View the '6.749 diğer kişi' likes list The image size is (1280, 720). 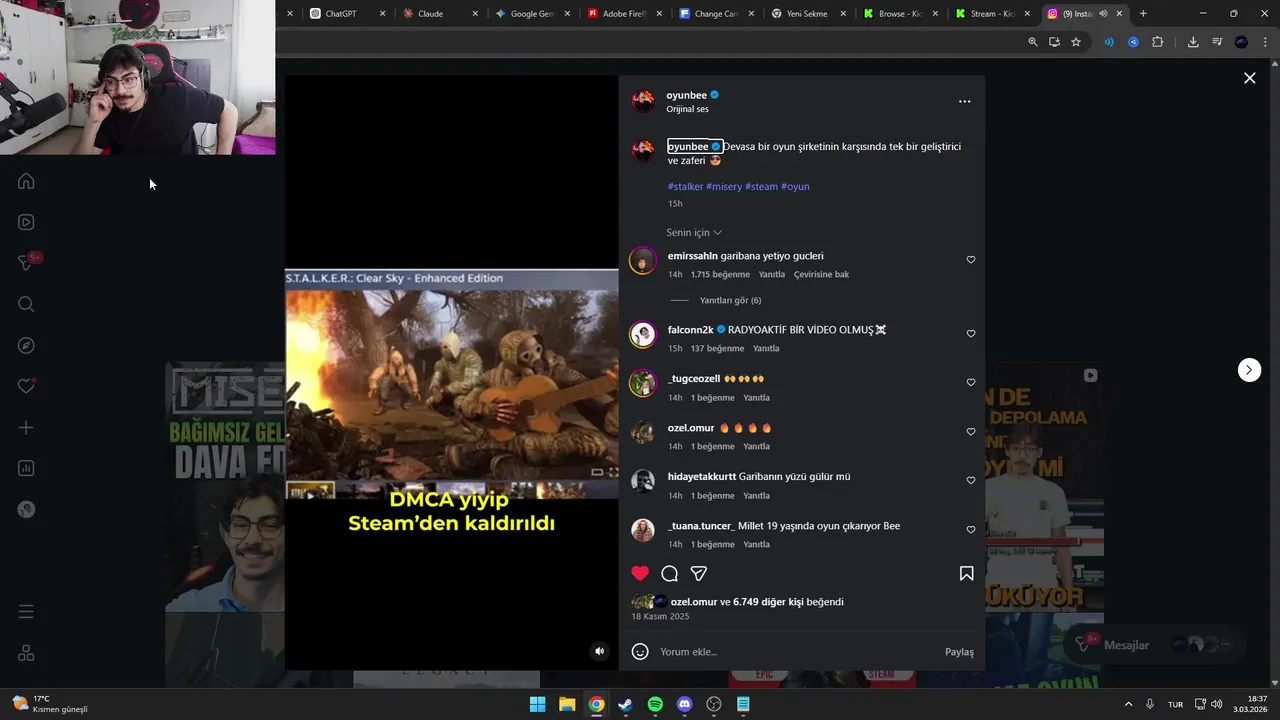(x=769, y=602)
